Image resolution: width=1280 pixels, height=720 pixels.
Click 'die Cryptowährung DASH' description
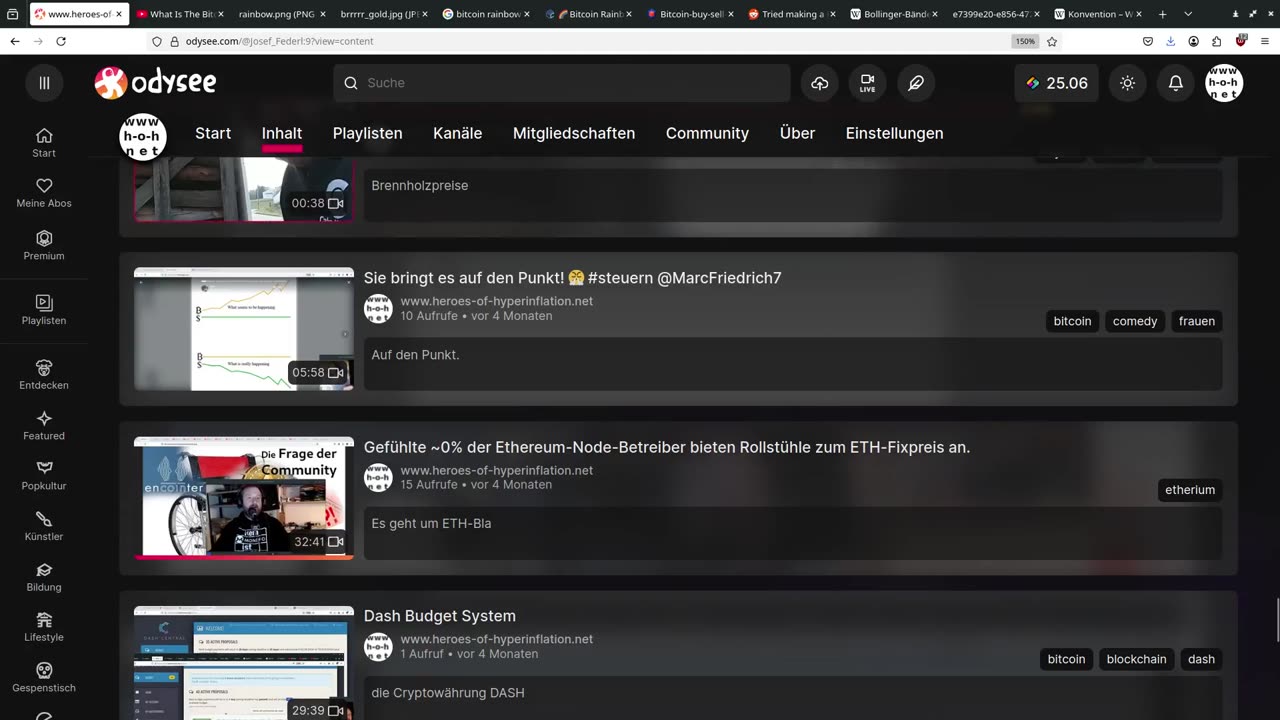448,692
